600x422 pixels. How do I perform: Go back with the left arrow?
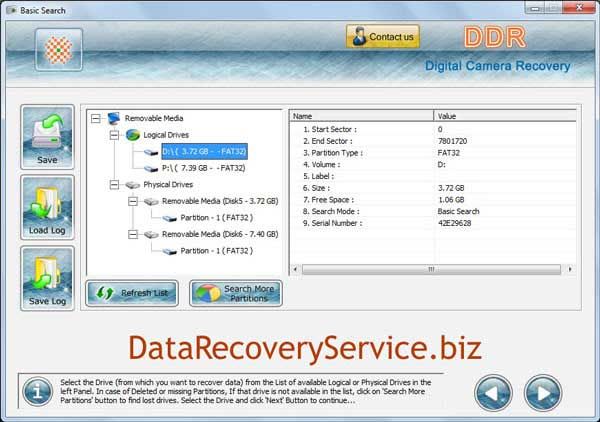[493, 393]
